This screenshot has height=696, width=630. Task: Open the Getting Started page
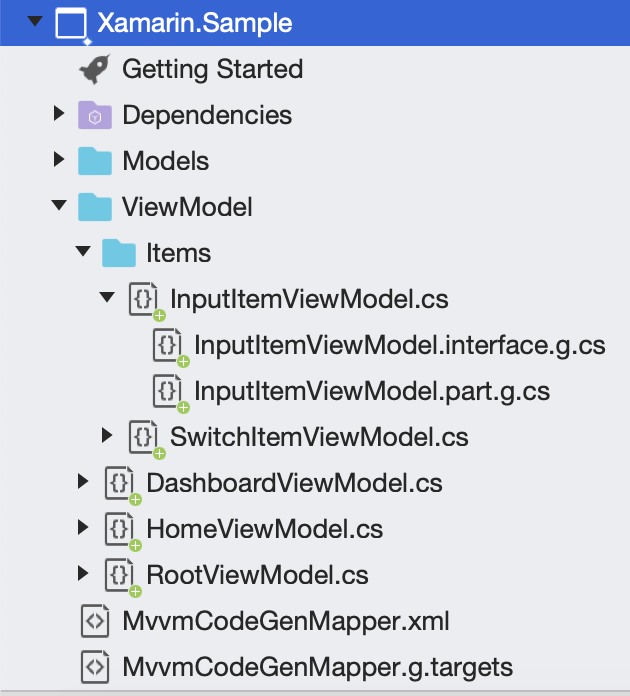pyautogui.click(x=213, y=69)
